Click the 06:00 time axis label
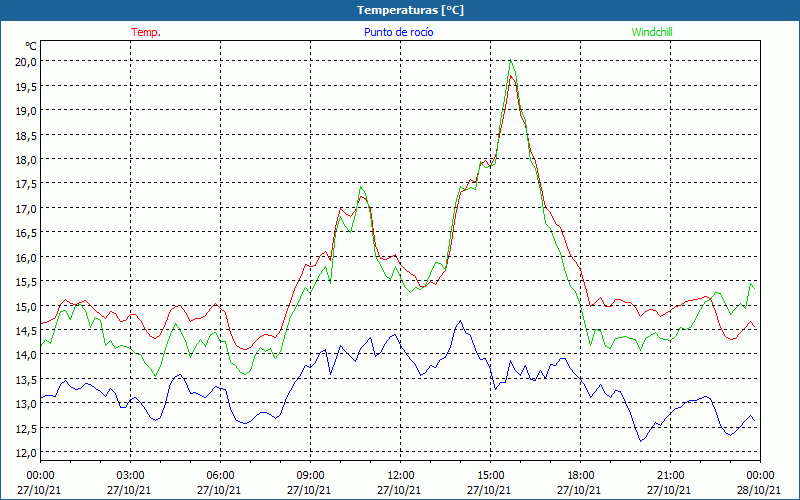 (220, 476)
